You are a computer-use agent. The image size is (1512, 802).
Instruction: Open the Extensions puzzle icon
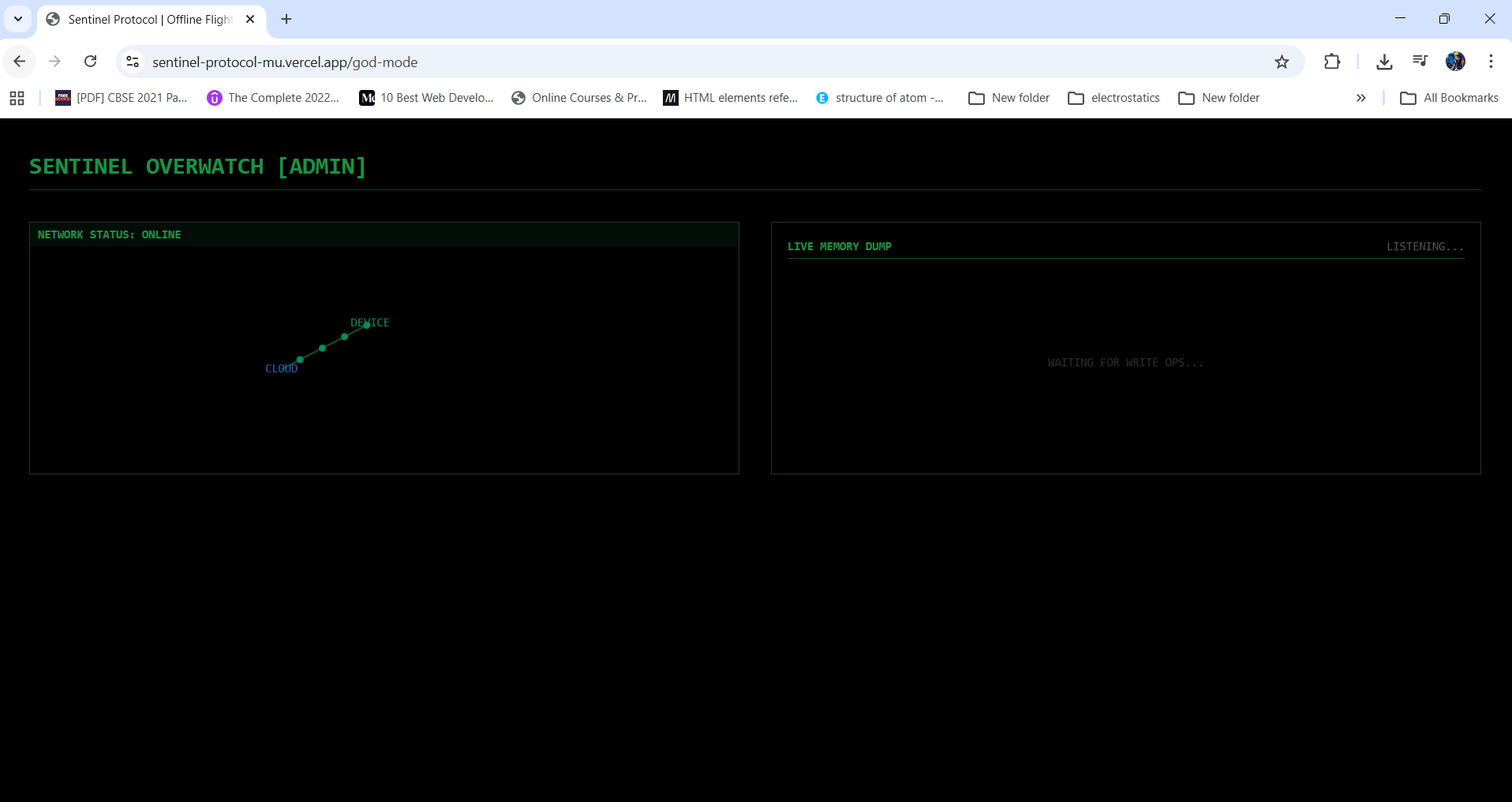click(1332, 62)
